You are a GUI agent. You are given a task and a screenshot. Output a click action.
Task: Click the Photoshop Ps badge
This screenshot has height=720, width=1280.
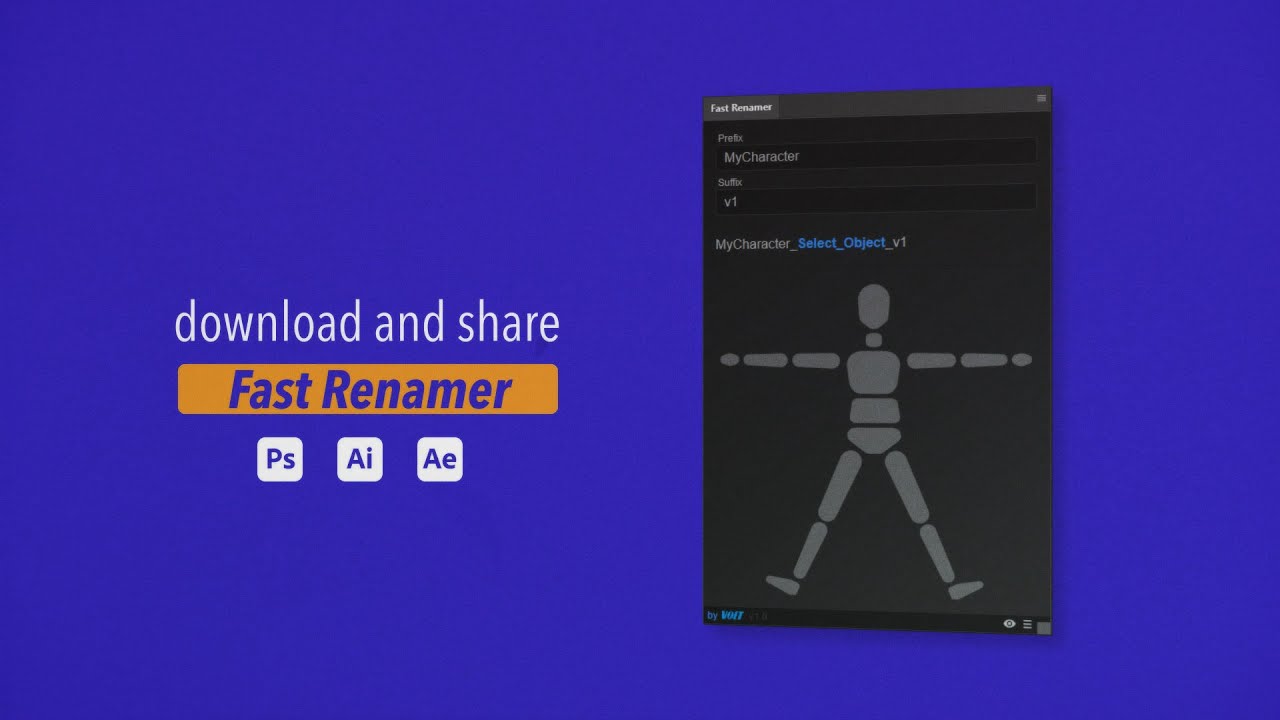click(280, 459)
